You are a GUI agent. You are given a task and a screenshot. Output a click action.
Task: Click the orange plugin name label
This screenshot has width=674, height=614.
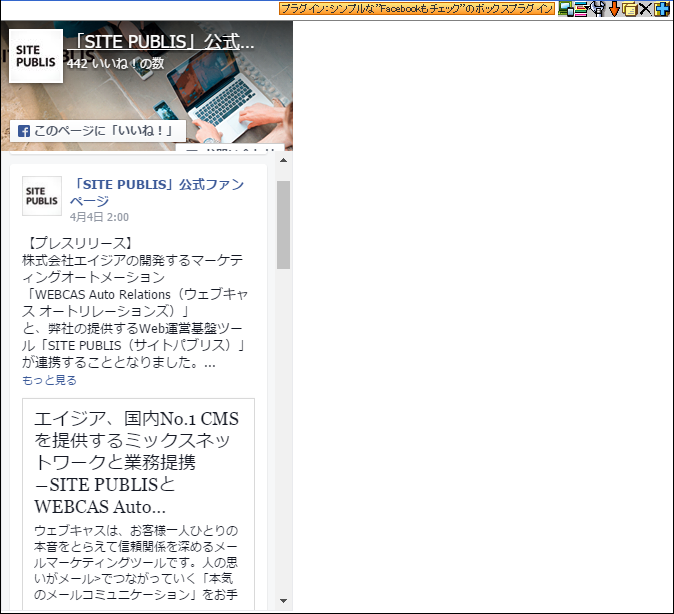pos(416,8)
